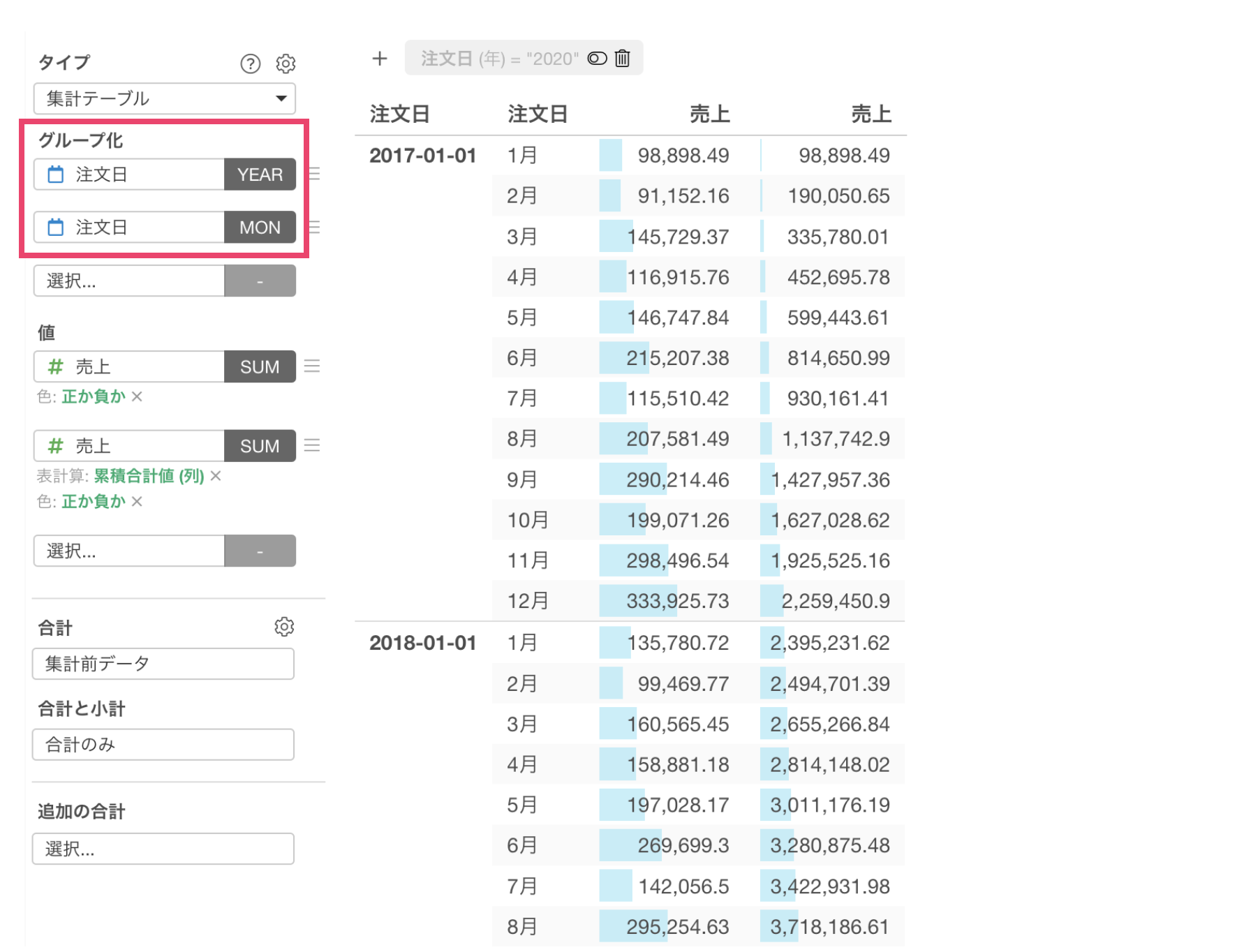Open menu handle for first 売上 SUM

[x=312, y=366]
